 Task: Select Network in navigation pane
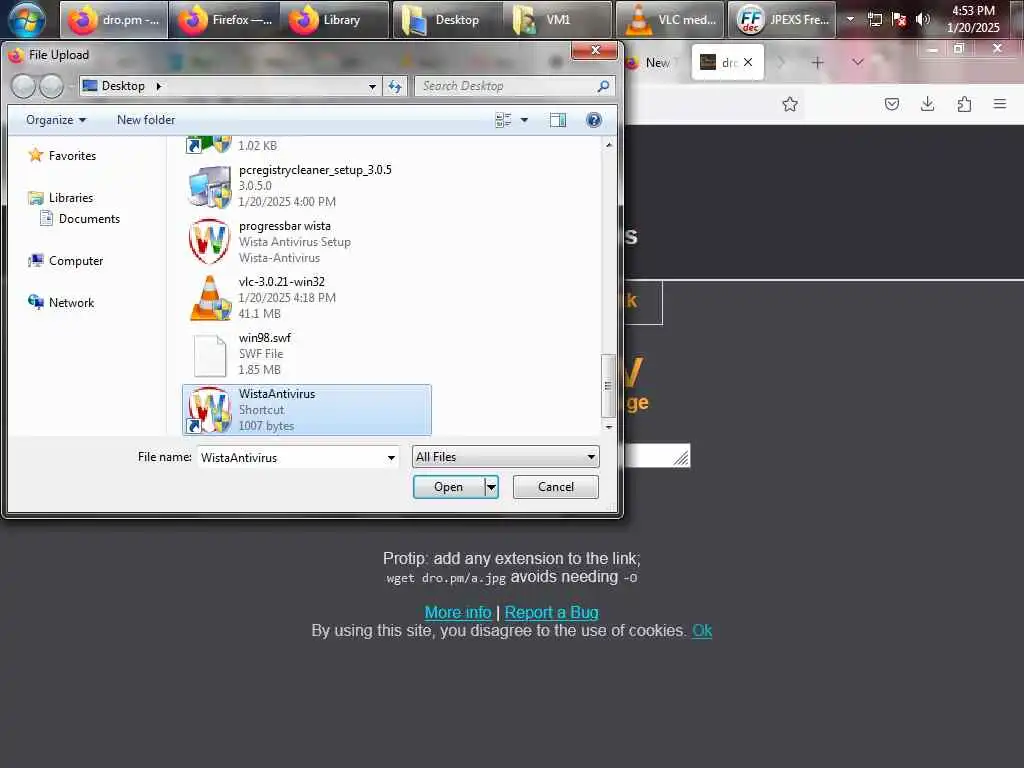click(x=61, y=302)
